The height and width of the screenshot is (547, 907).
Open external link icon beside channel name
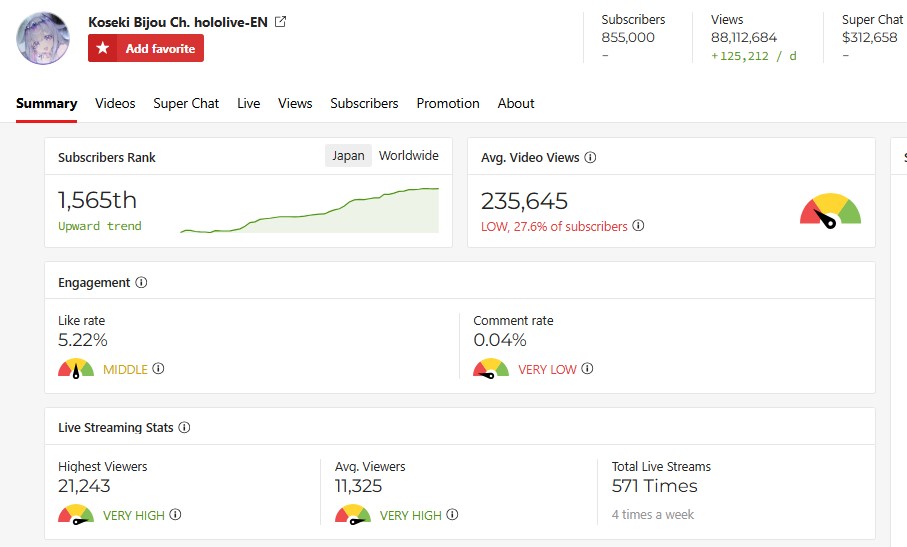tap(281, 22)
